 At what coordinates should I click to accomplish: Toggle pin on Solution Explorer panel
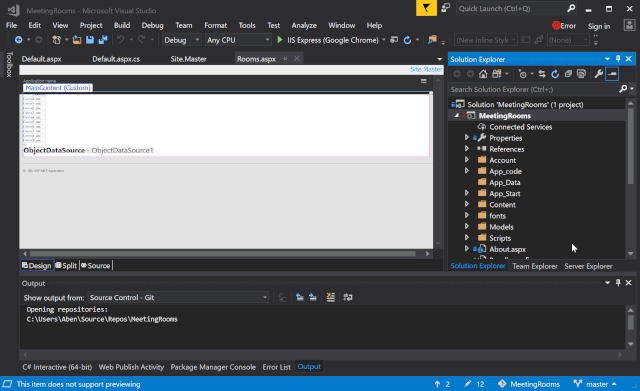coord(618,59)
